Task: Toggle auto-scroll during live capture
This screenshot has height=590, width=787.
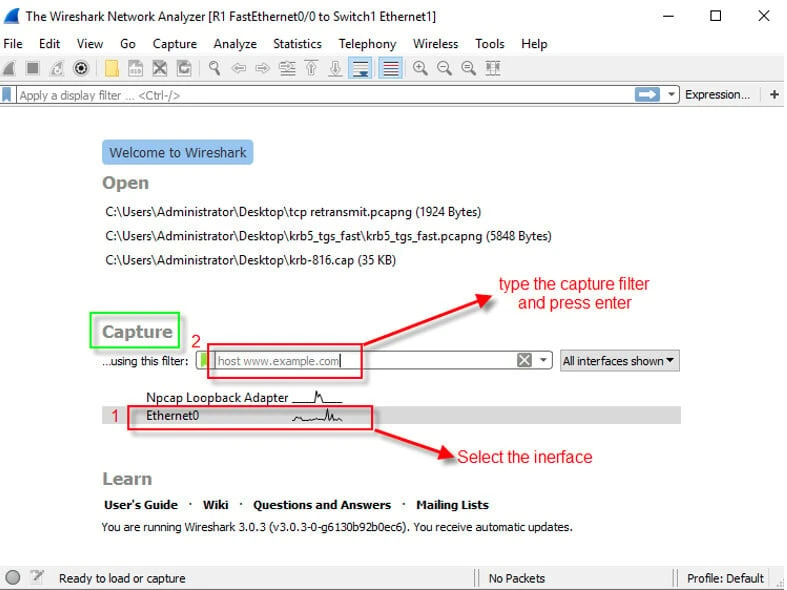Action: click(x=361, y=68)
